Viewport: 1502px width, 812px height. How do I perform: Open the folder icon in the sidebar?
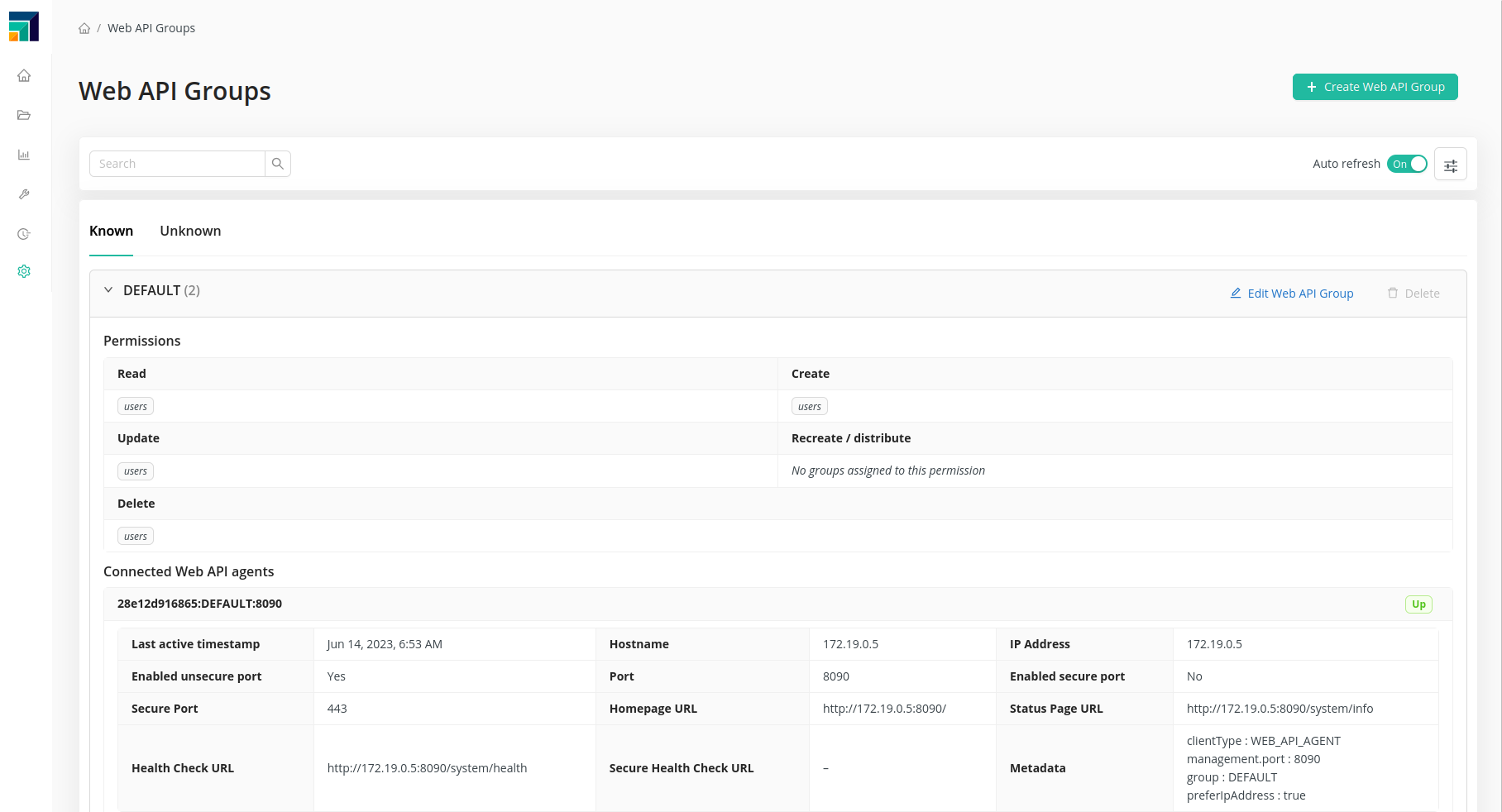pos(24,115)
